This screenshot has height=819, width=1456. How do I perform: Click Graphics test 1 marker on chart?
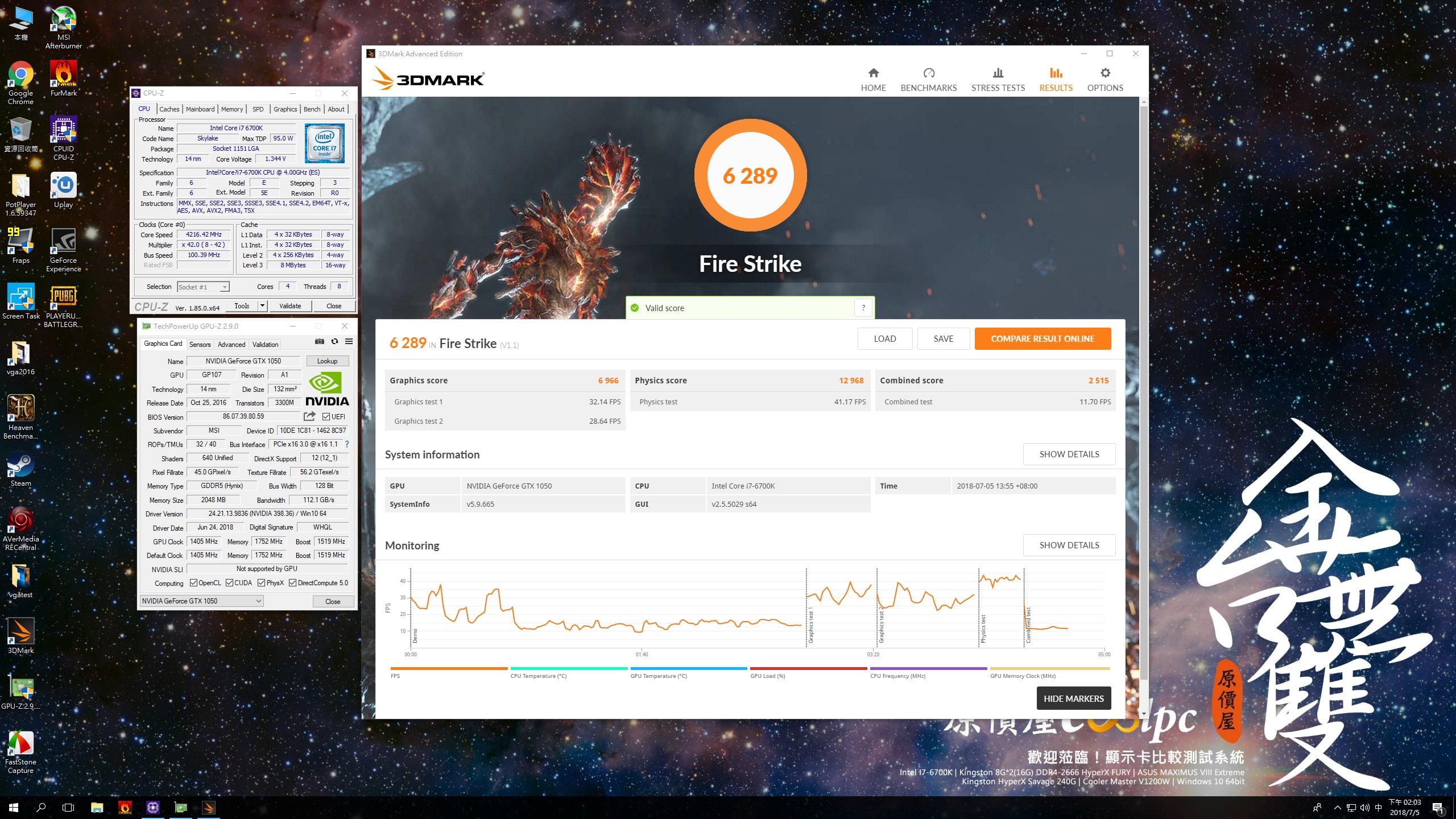click(x=811, y=626)
